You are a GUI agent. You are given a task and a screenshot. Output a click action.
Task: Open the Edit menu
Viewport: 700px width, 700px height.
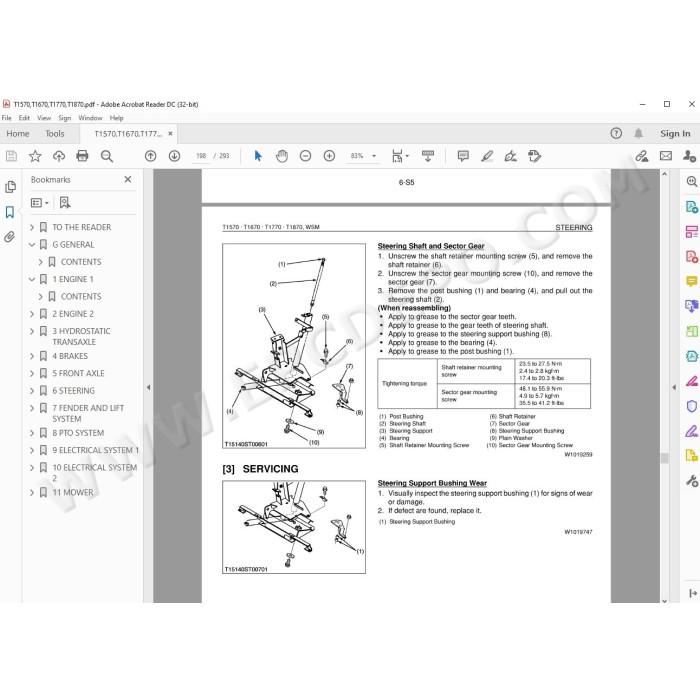(24, 118)
